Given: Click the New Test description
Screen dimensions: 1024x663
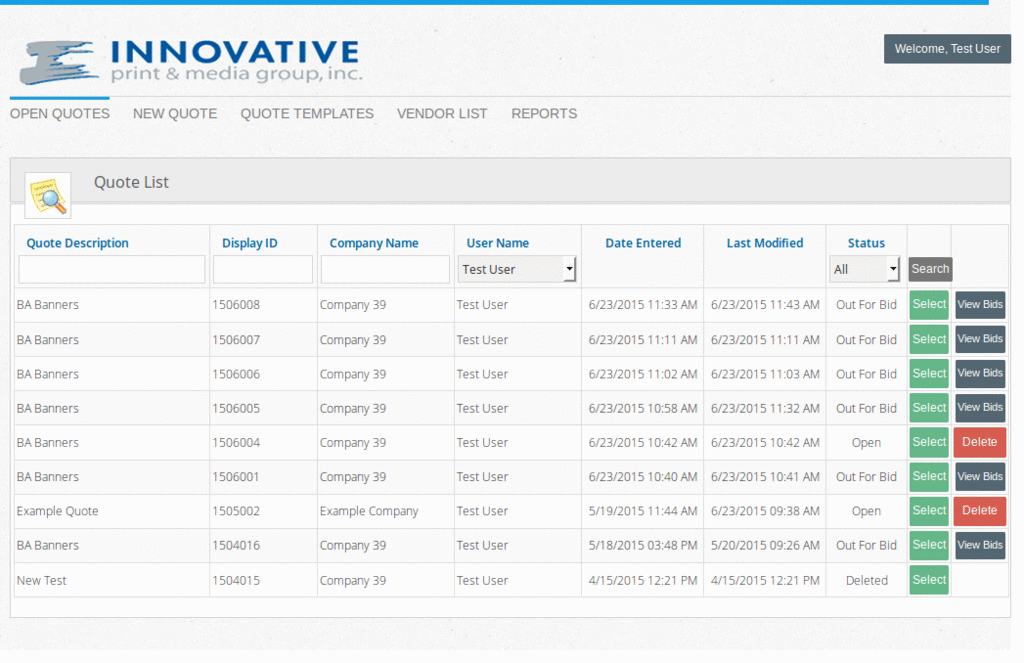Looking at the screenshot, I should (x=41, y=581).
